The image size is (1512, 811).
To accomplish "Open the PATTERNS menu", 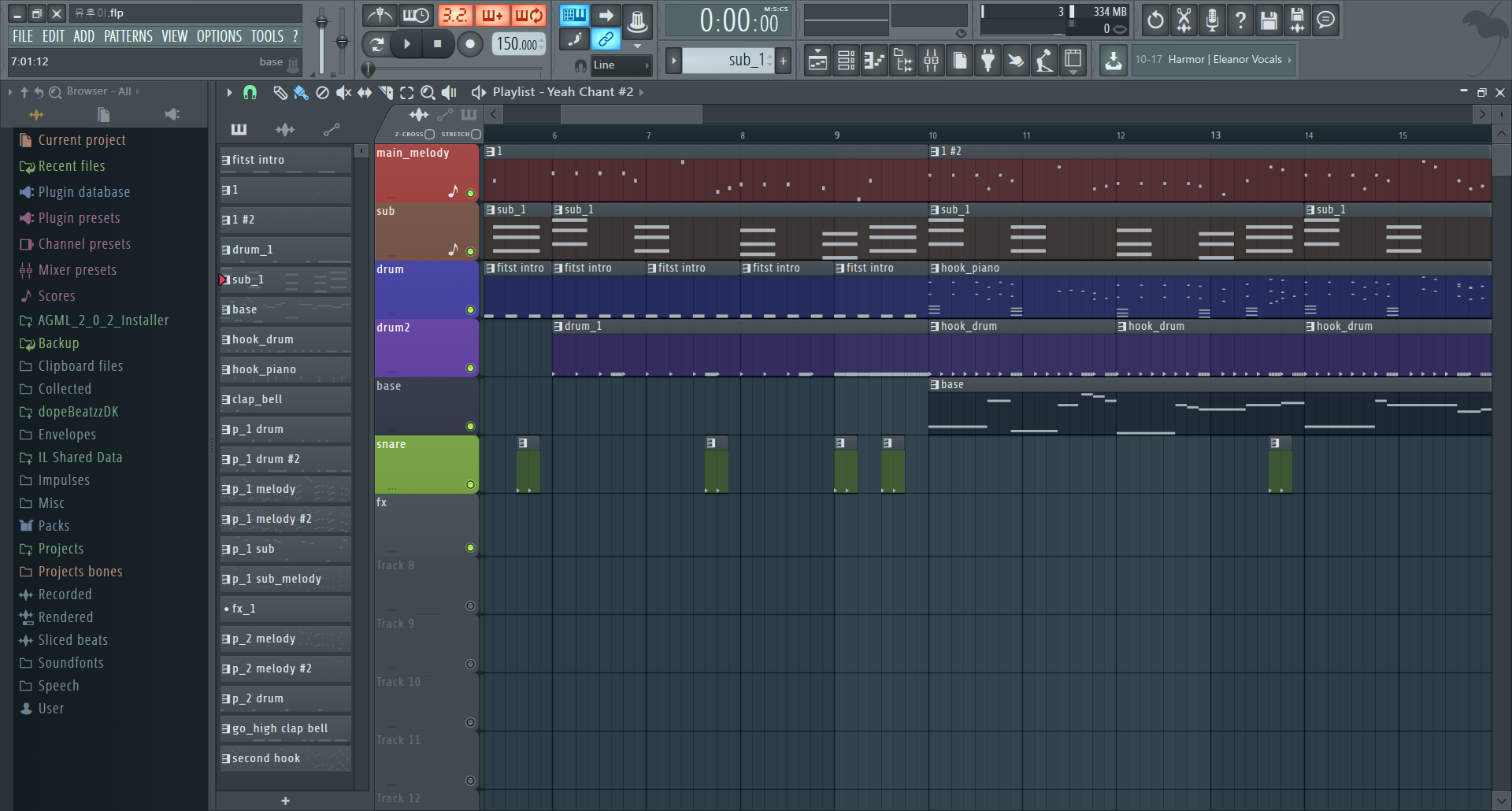I will click(128, 36).
